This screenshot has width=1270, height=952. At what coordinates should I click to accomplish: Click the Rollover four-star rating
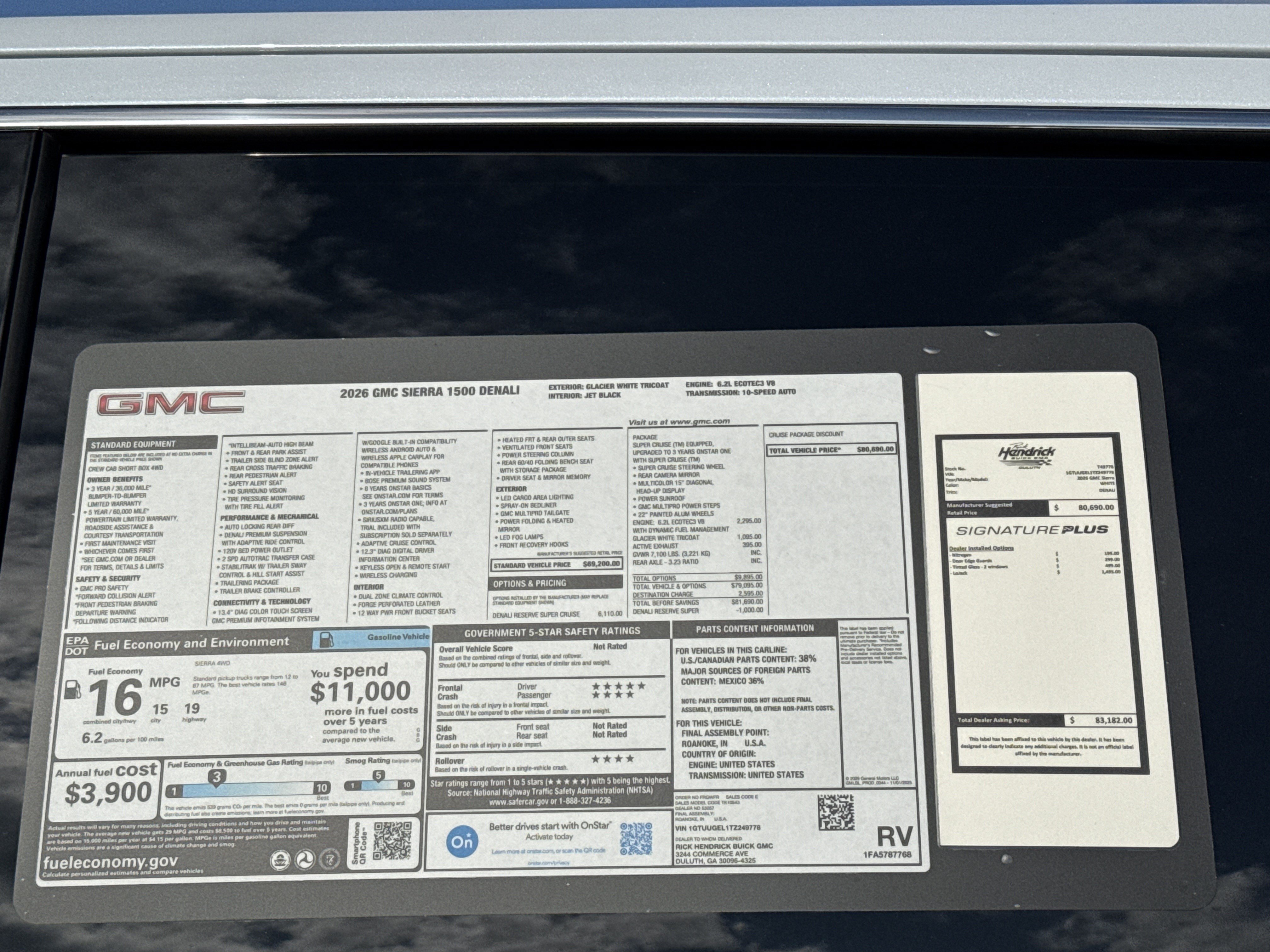pos(613,759)
